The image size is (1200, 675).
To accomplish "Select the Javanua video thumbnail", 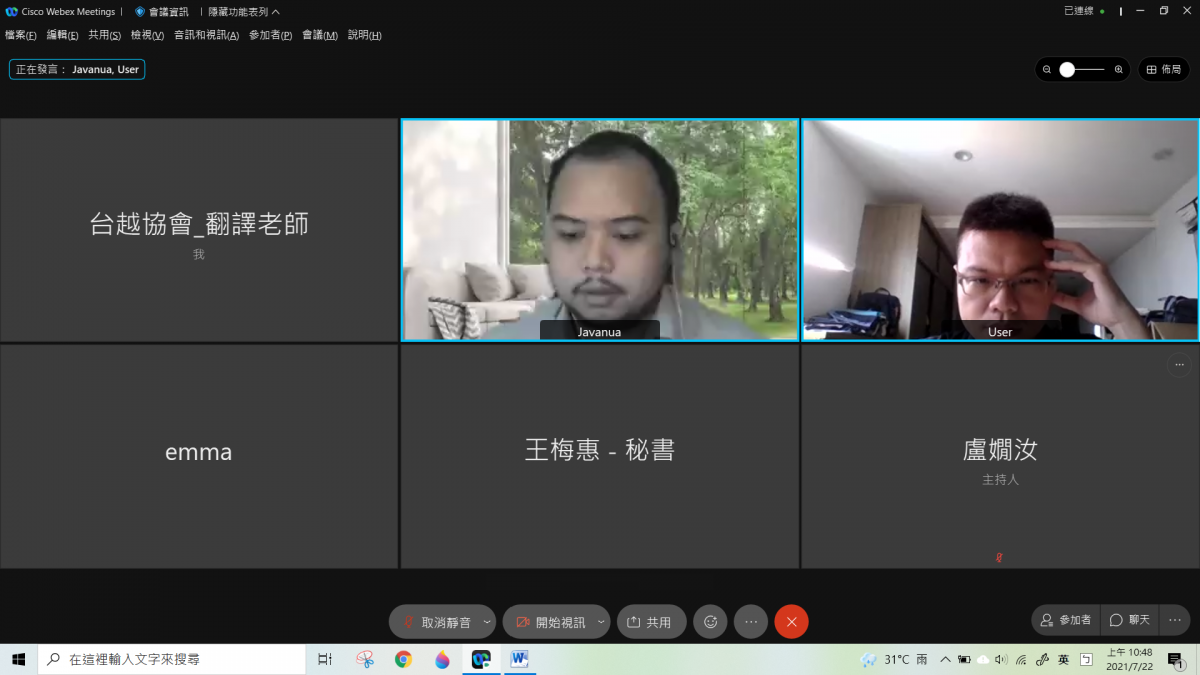I will (x=600, y=230).
